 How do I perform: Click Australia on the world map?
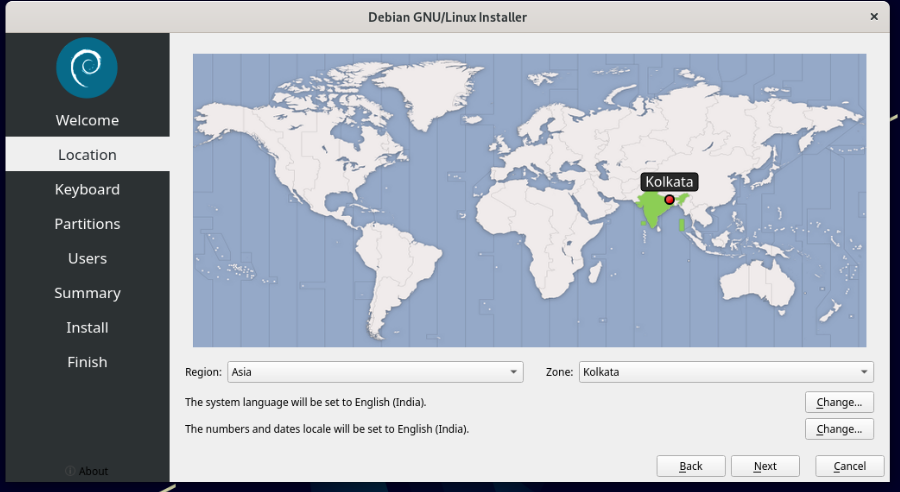(x=758, y=274)
